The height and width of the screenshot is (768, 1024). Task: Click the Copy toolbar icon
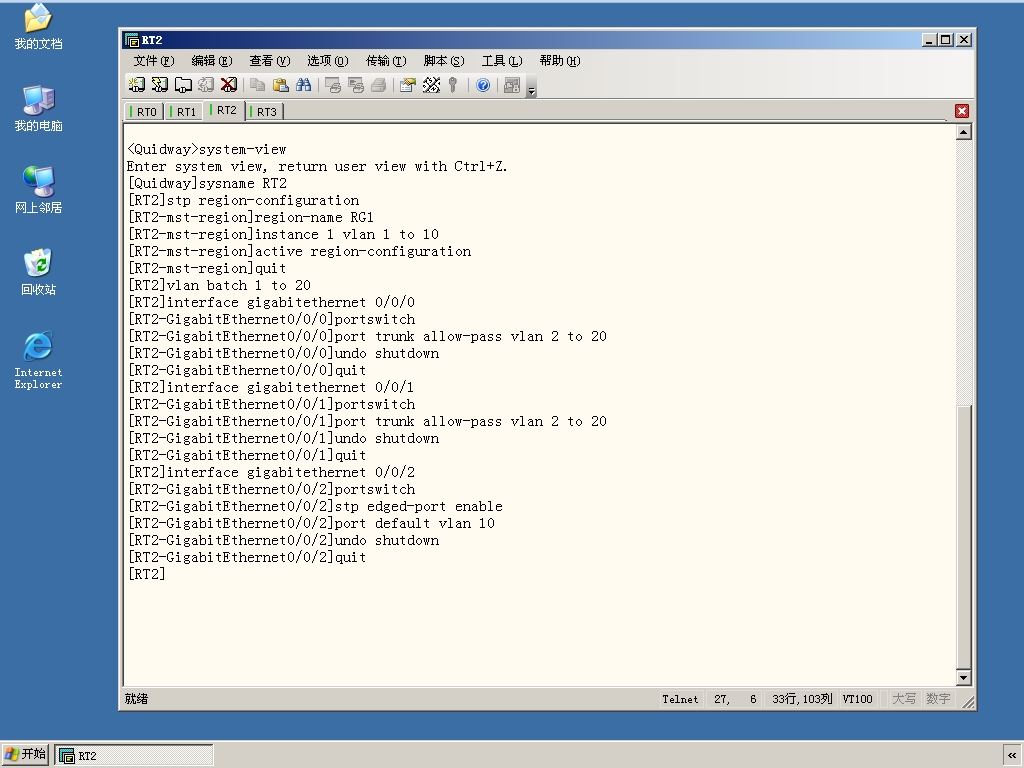[258, 85]
